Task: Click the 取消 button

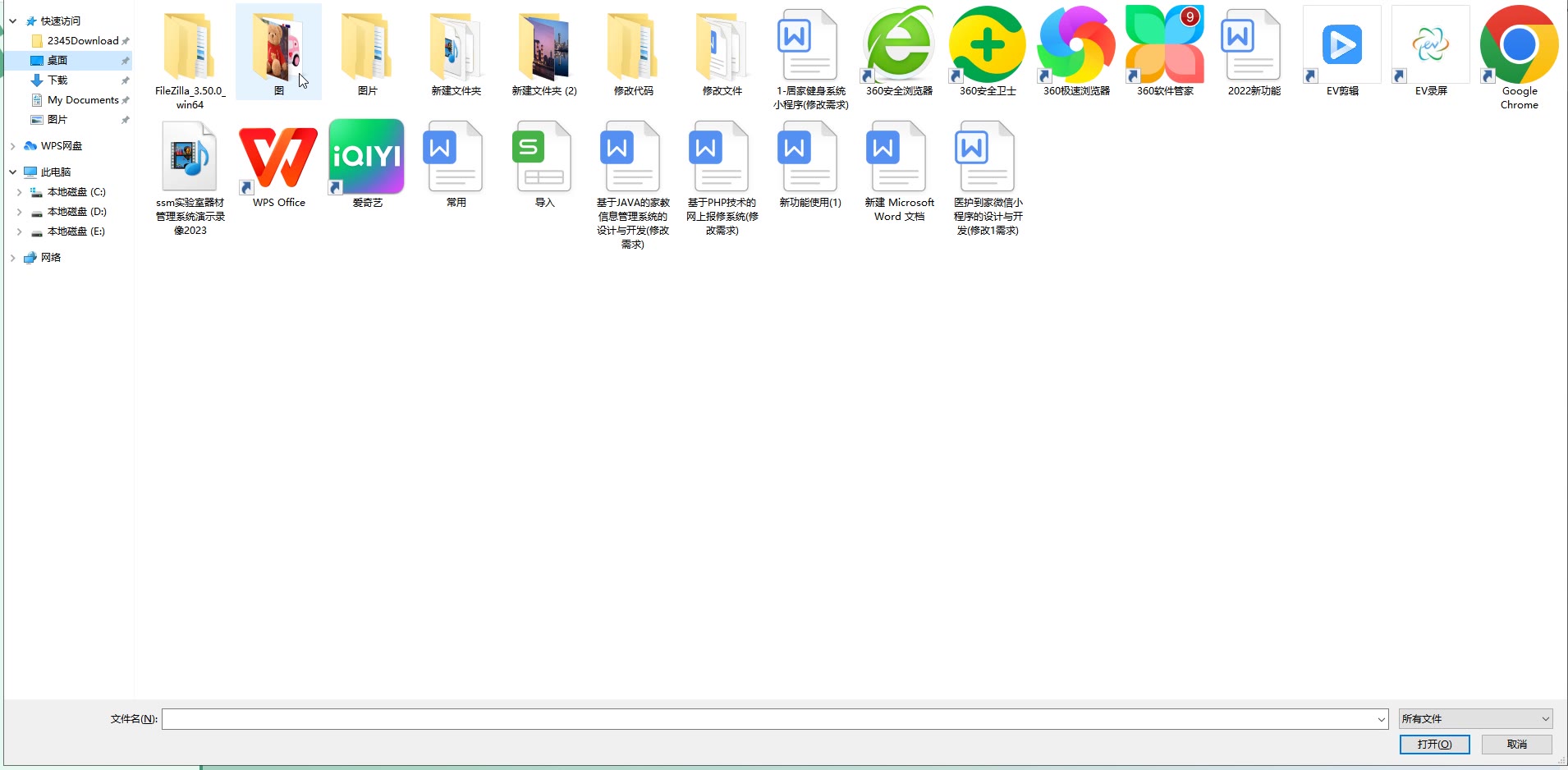Action: coord(1517,745)
